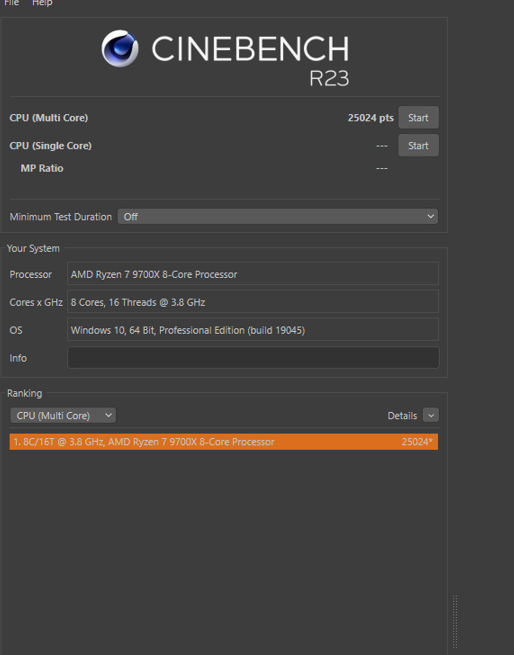Click the MP Ratio label
This screenshot has height=655, width=514.
(42, 168)
